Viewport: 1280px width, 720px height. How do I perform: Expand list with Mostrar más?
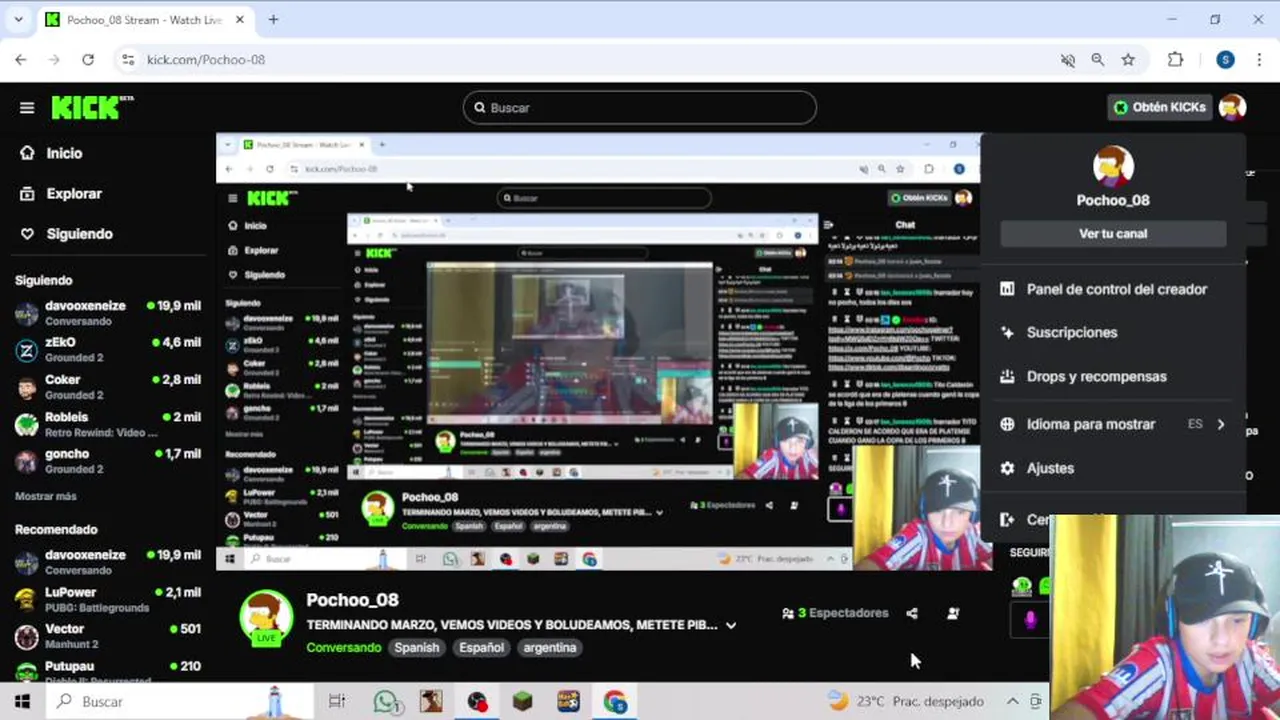[x=46, y=496]
